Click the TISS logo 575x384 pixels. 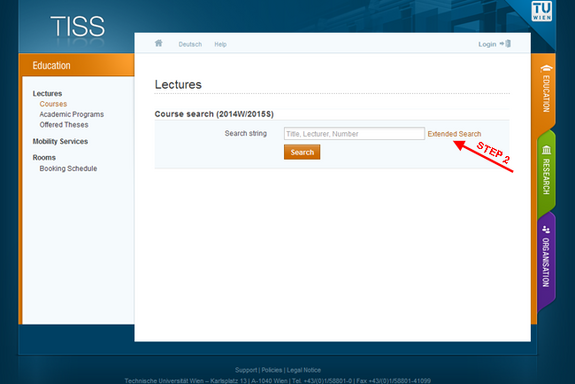coord(78,26)
